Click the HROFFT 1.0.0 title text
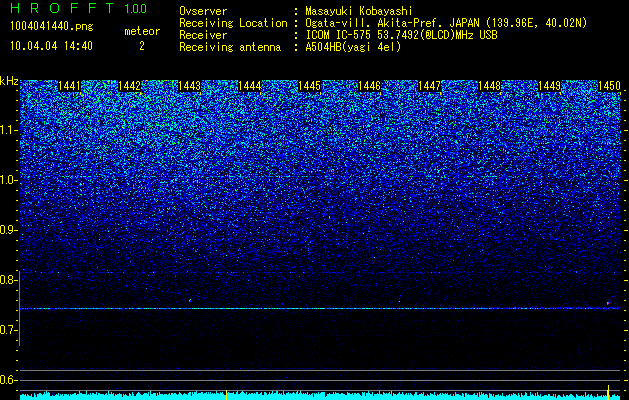Screen dimensions: 629x400 (78, 8)
